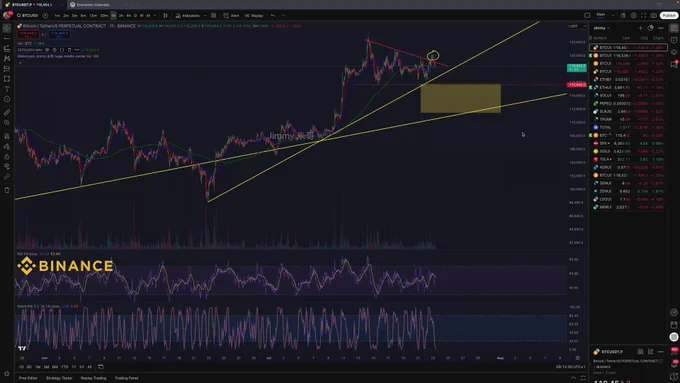Switch to the BTCUSDT.P browser tab

tap(33, 5)
